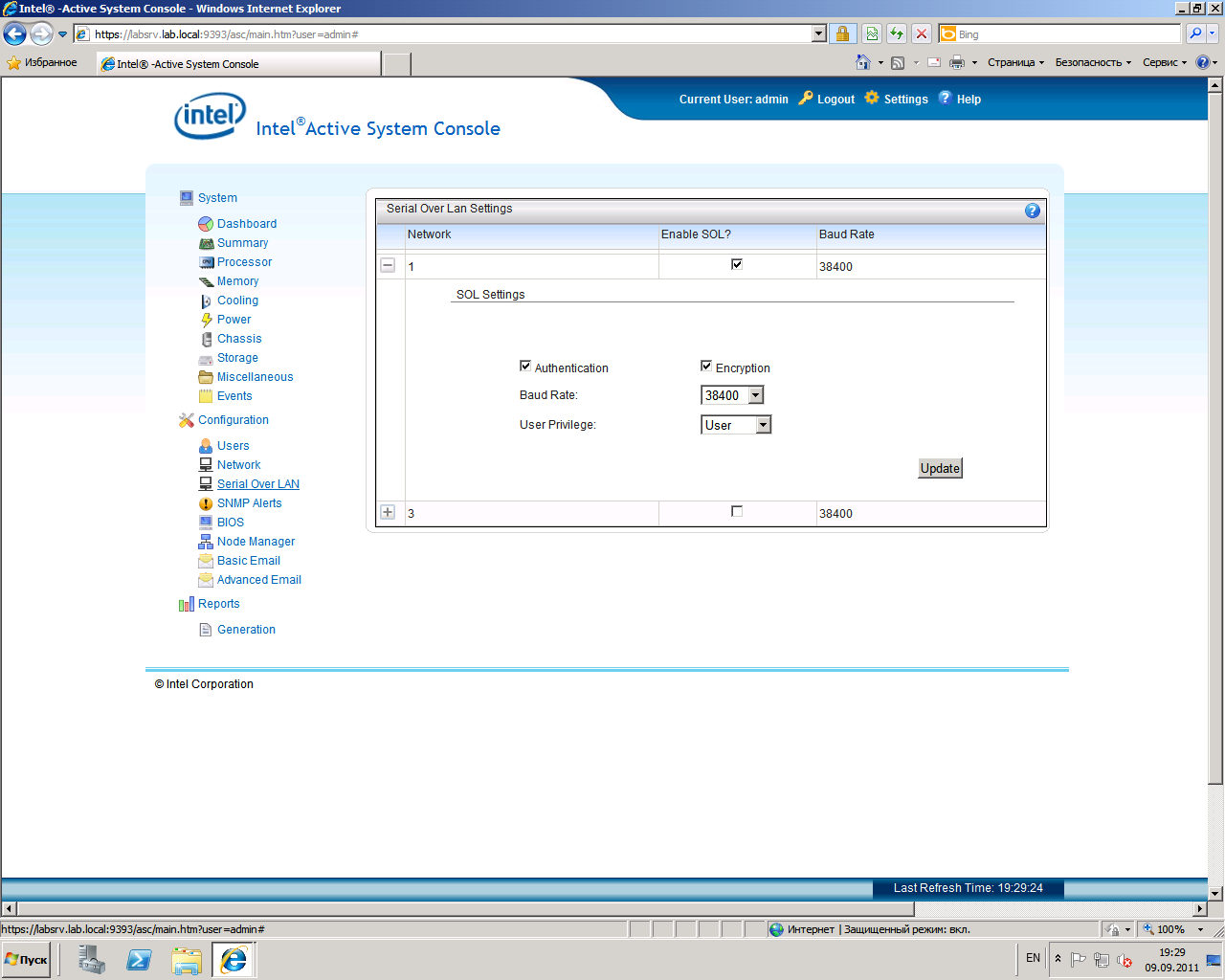Toggle the Encryption checkbox
1225x980 pixels.
click(706, 366)
